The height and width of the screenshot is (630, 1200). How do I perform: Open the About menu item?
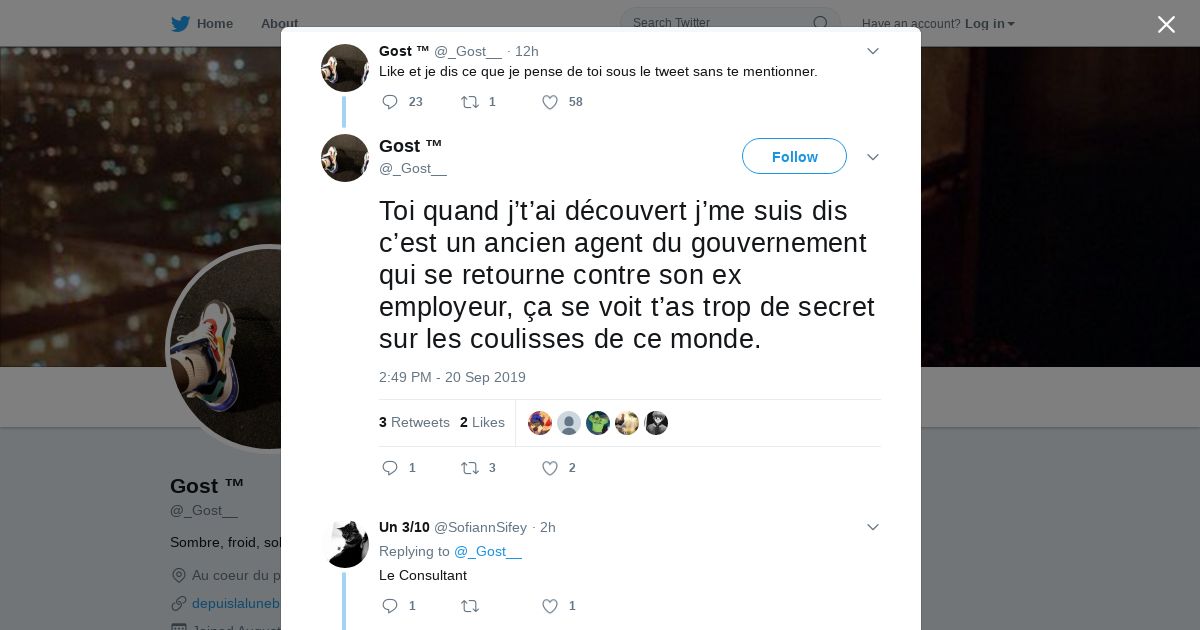(279, 24)
